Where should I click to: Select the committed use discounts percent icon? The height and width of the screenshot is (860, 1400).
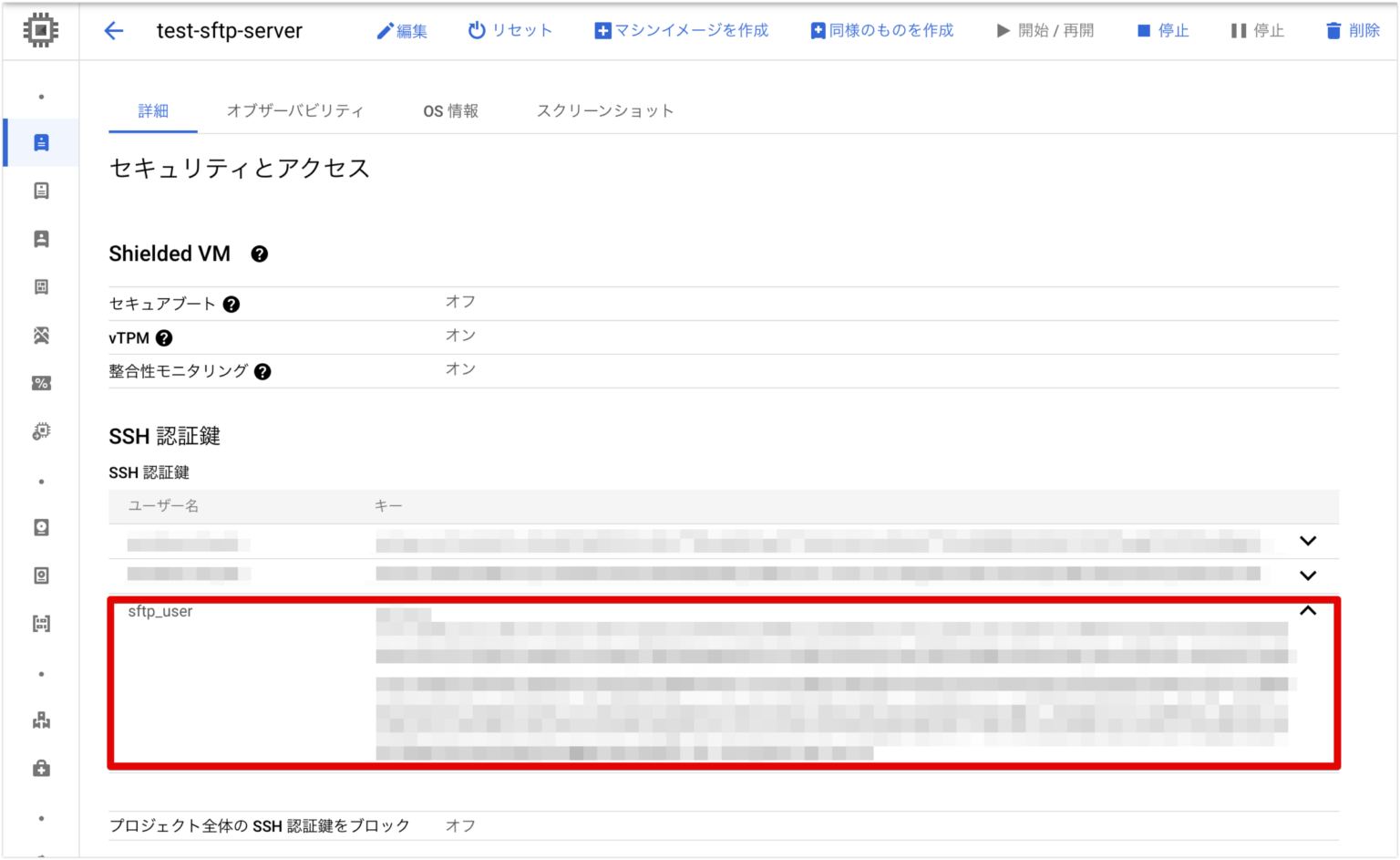pos(40,383)
